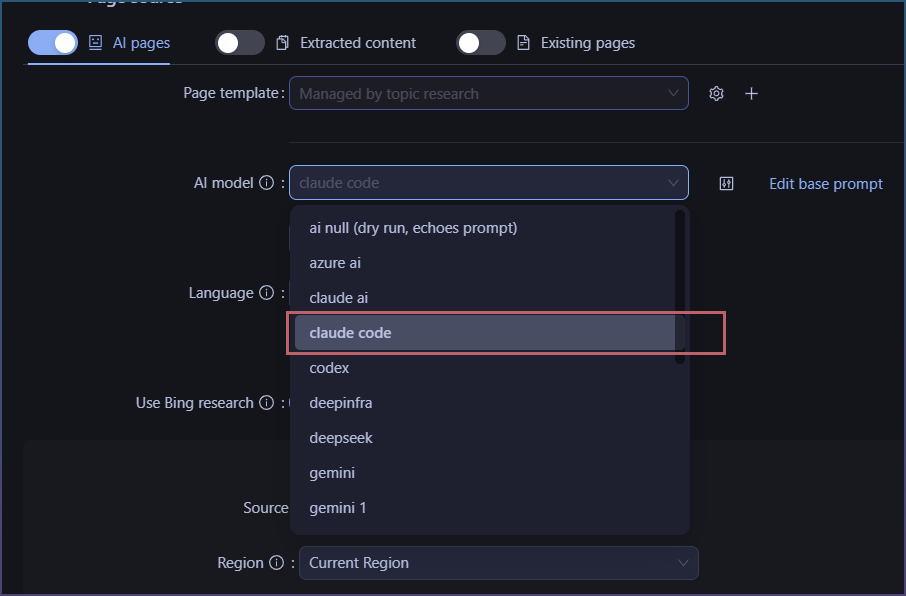Click the model list scrollbar thumb
This screenshot has height=596, width=906.
coord(680,287)
